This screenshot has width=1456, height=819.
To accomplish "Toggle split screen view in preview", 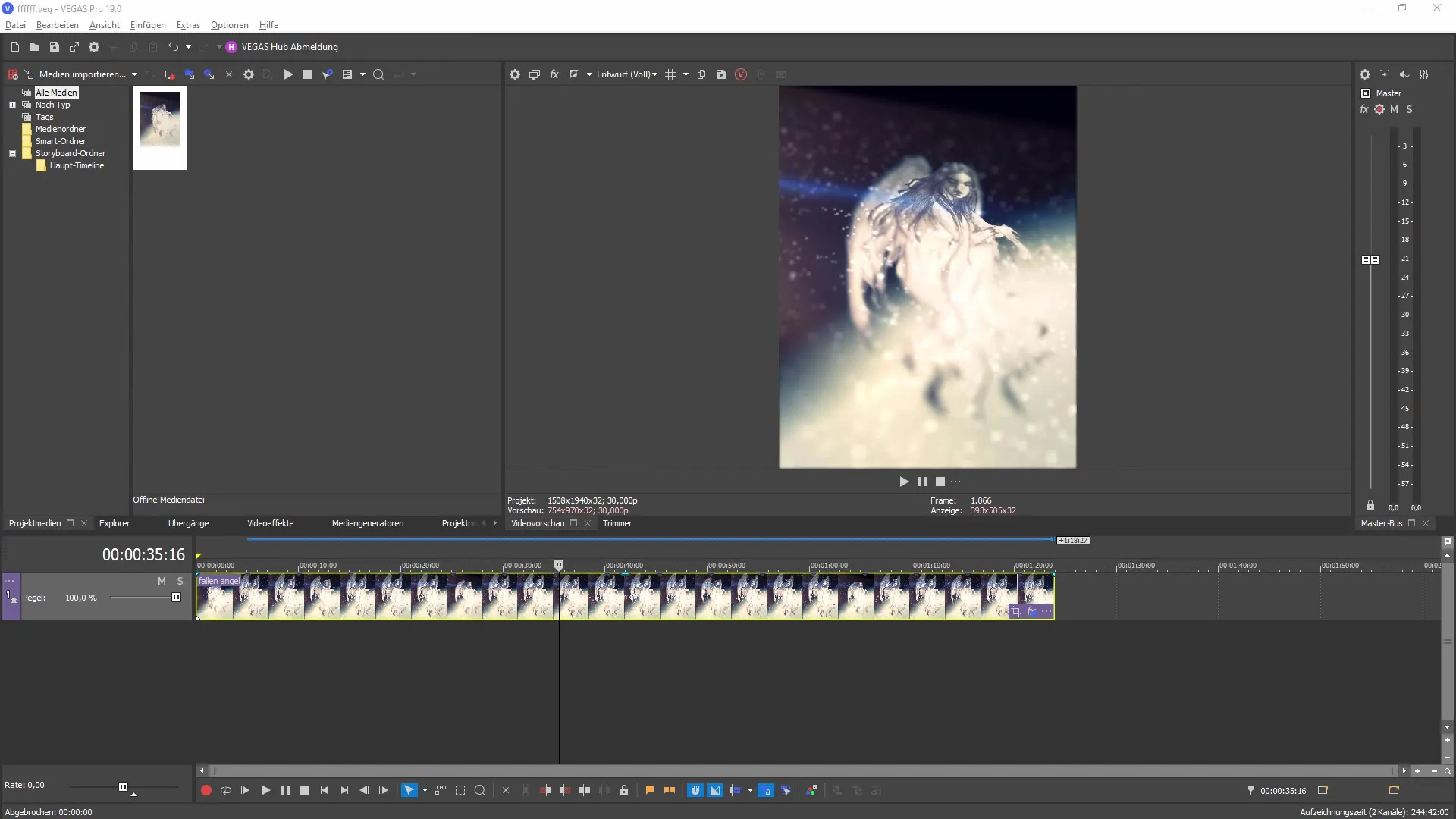I will click(x=574, y=74).
